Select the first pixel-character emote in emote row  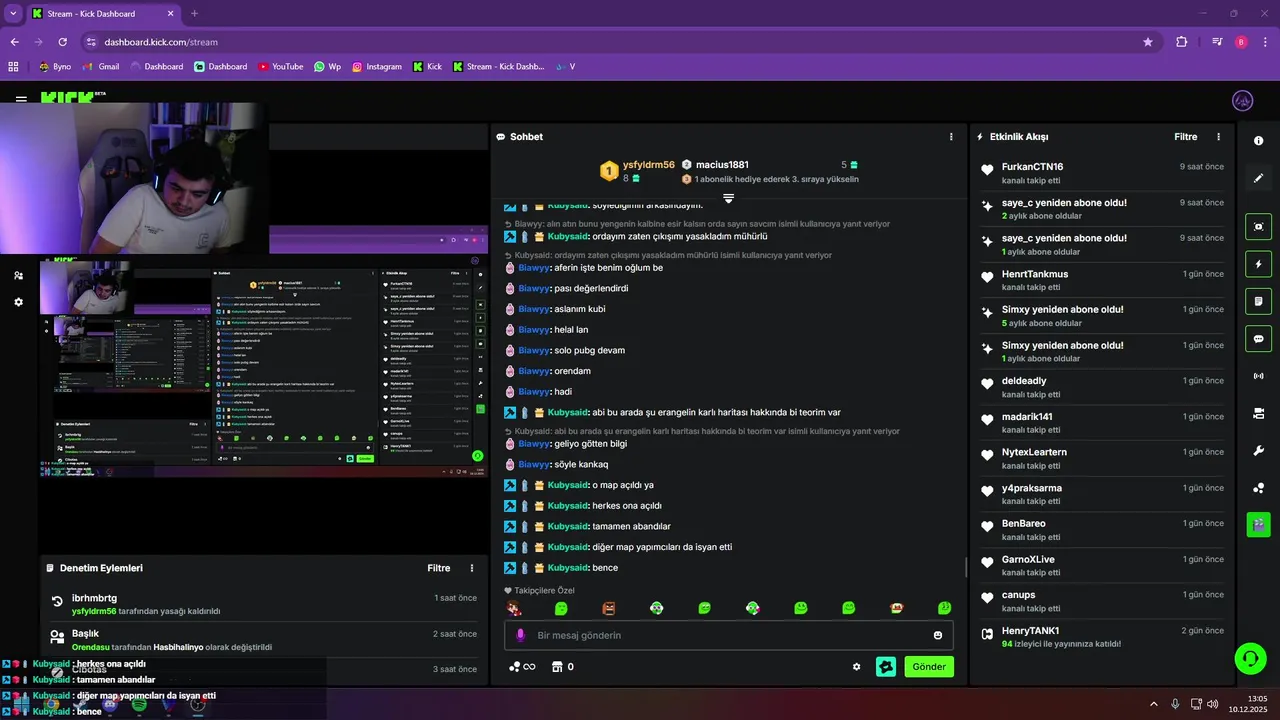tap(513, 608)
